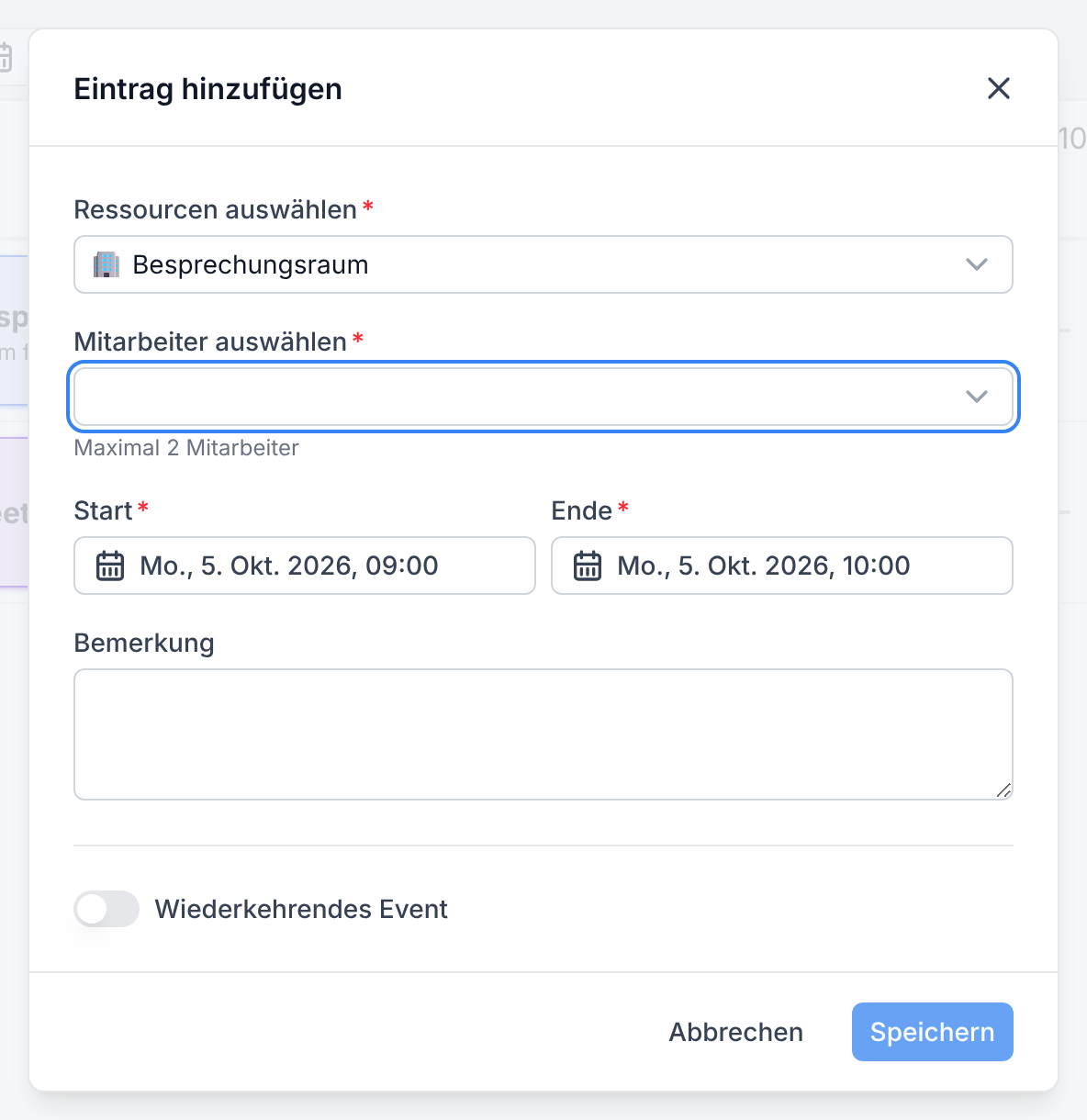Viewport: 1087px width, 1120px height.
Task: Click the building icon next to Besprechungsraum
Action: click(106, 264)
